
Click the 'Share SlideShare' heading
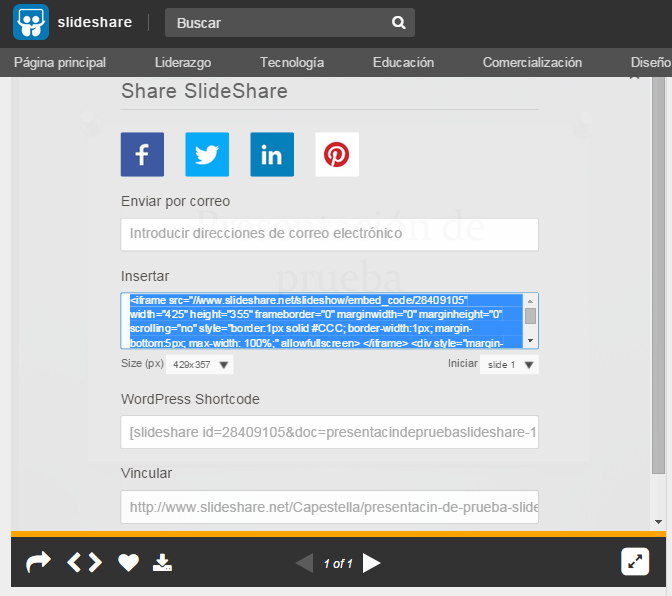pyautogui.click(x=204, y=91)
